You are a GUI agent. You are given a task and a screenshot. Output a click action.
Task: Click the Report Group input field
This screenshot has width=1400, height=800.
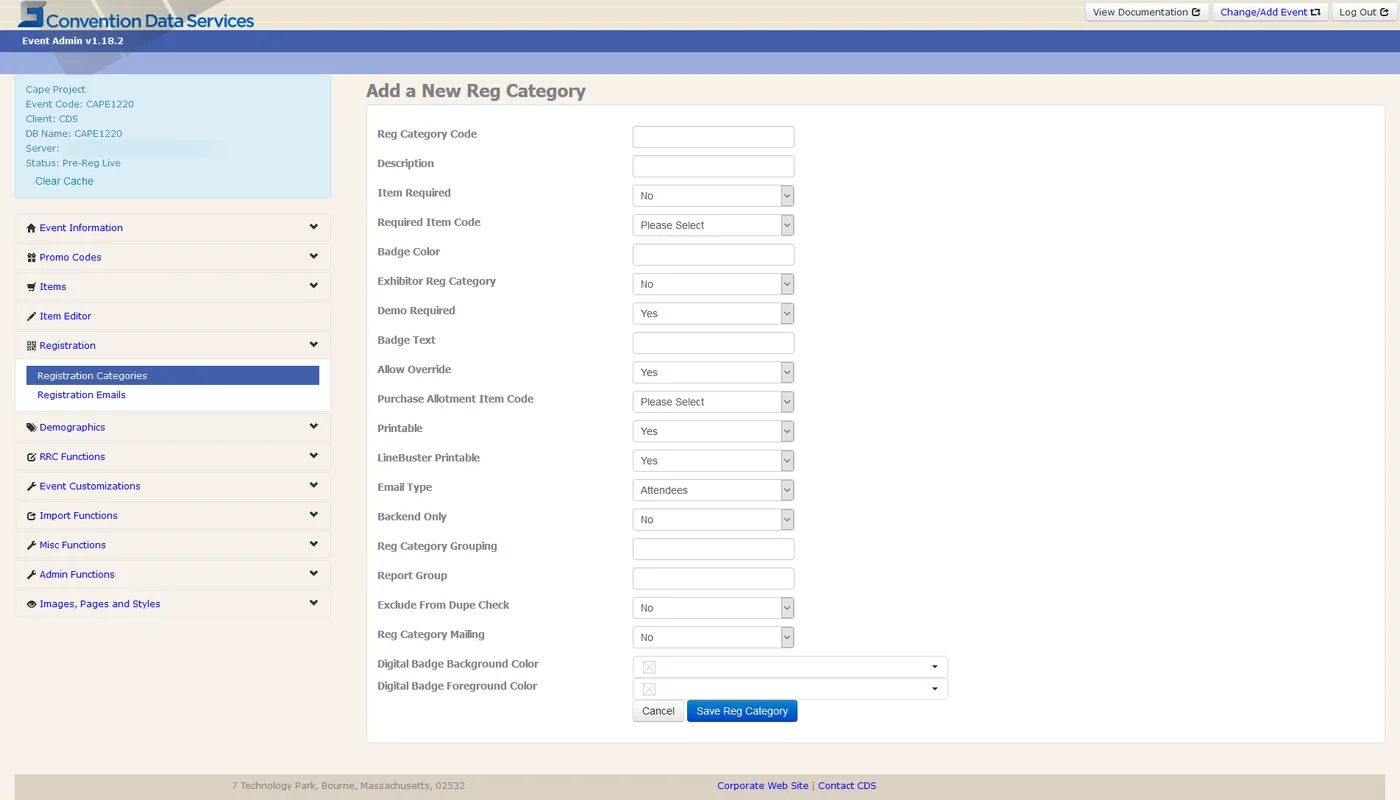(713, 578)
